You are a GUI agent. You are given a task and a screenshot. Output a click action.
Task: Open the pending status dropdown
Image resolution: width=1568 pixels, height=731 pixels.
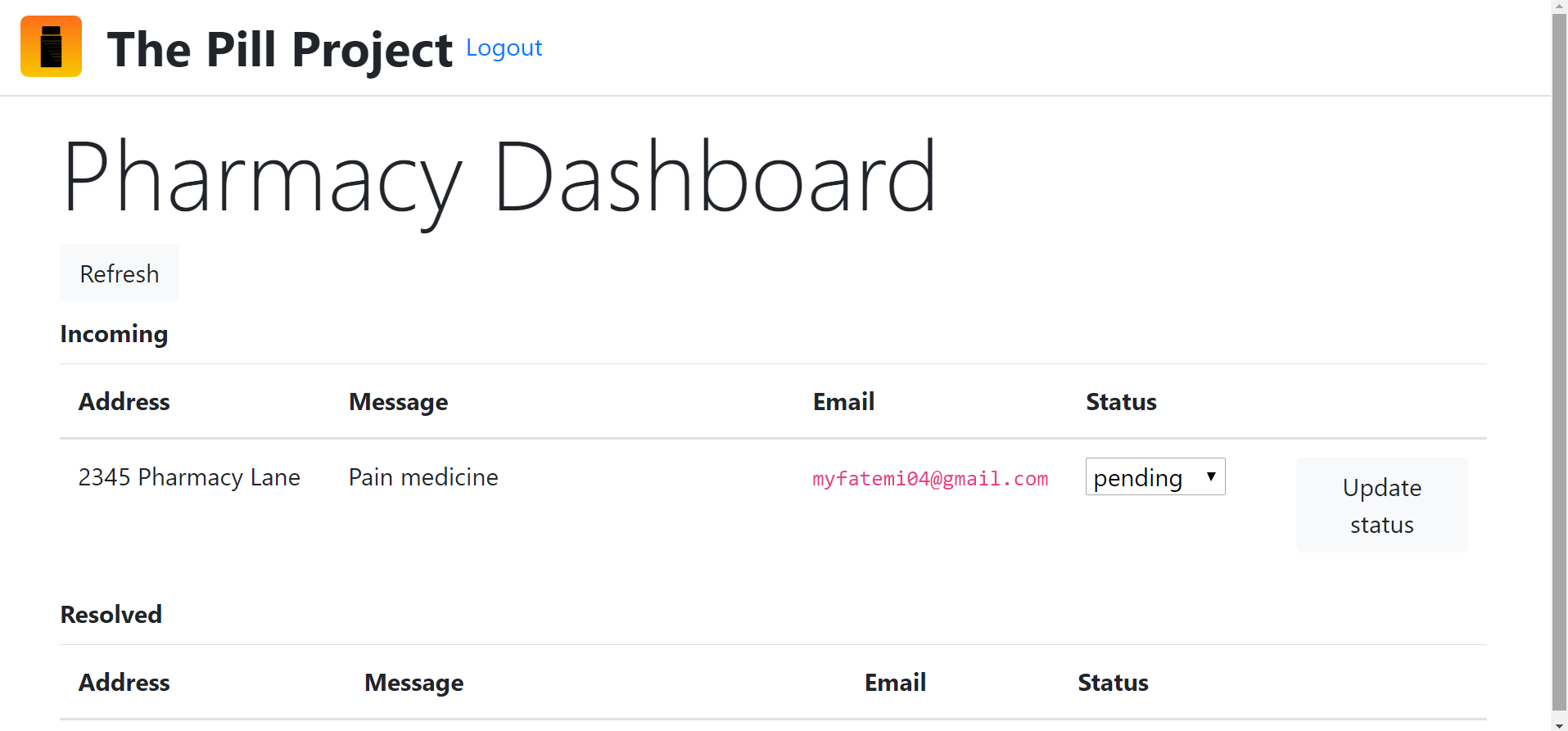pyautogui.click(x=1155, y=476)
